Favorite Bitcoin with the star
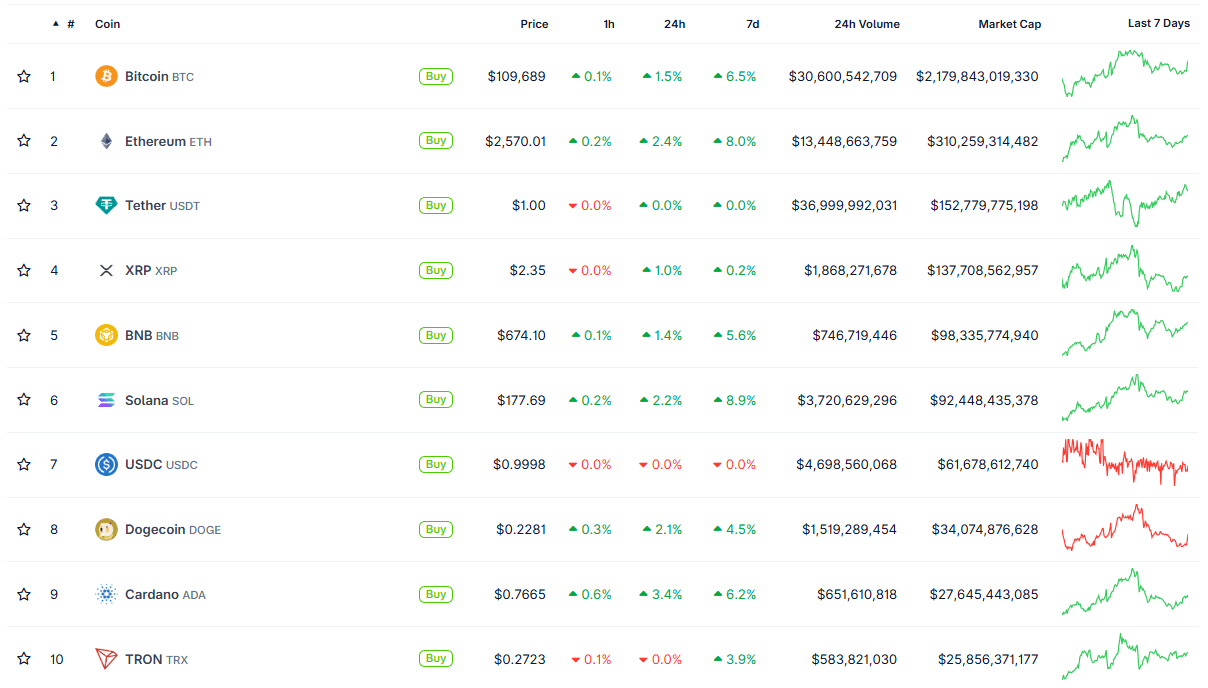1208x688 pixels. coord(24,76)
